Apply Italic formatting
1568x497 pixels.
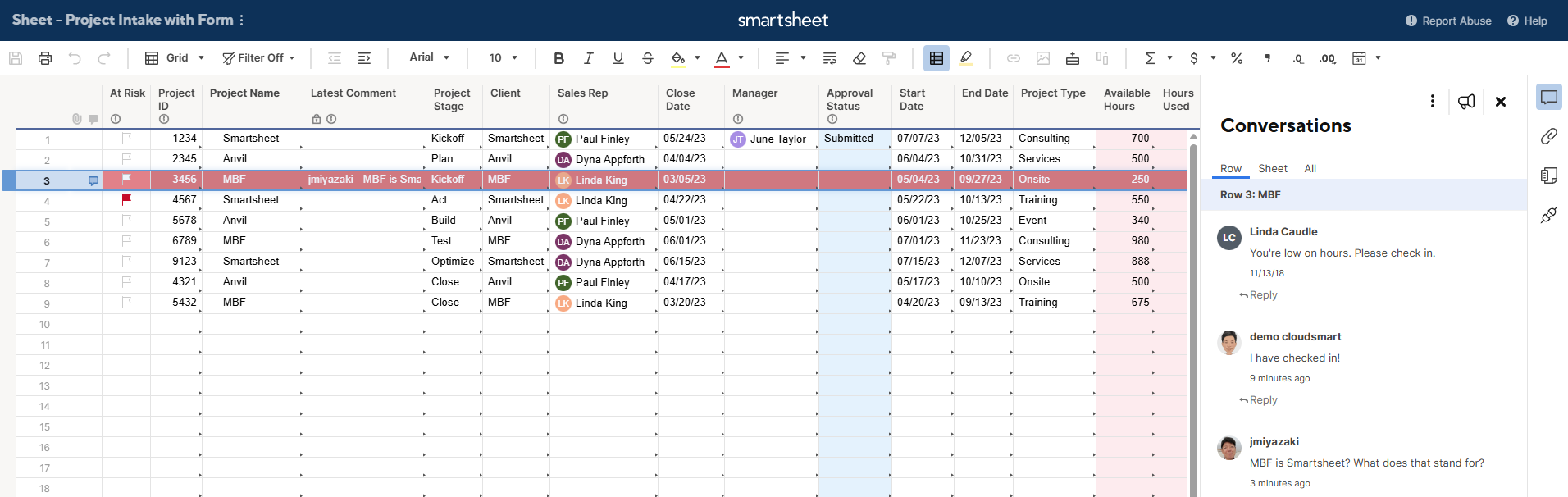589,58
